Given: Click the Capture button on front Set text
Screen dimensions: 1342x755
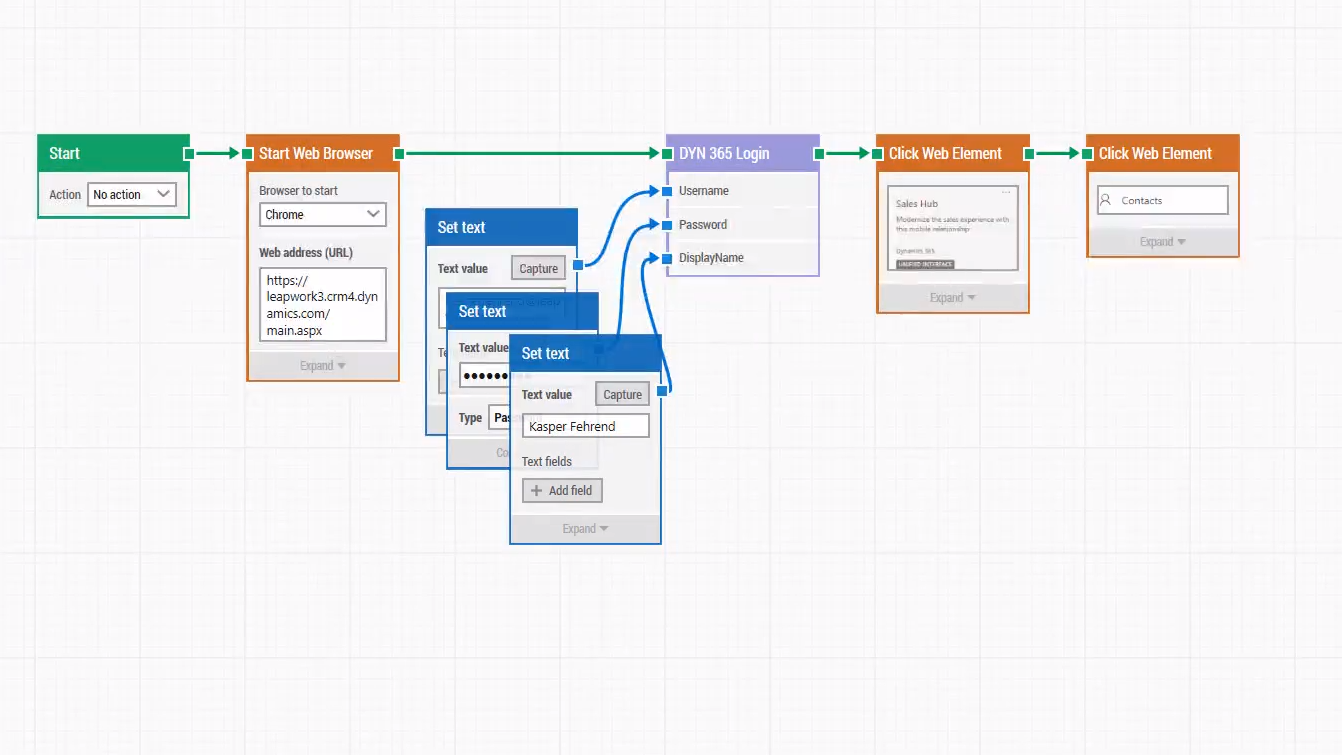Looking at the screenshot, I should coord(622,395).
